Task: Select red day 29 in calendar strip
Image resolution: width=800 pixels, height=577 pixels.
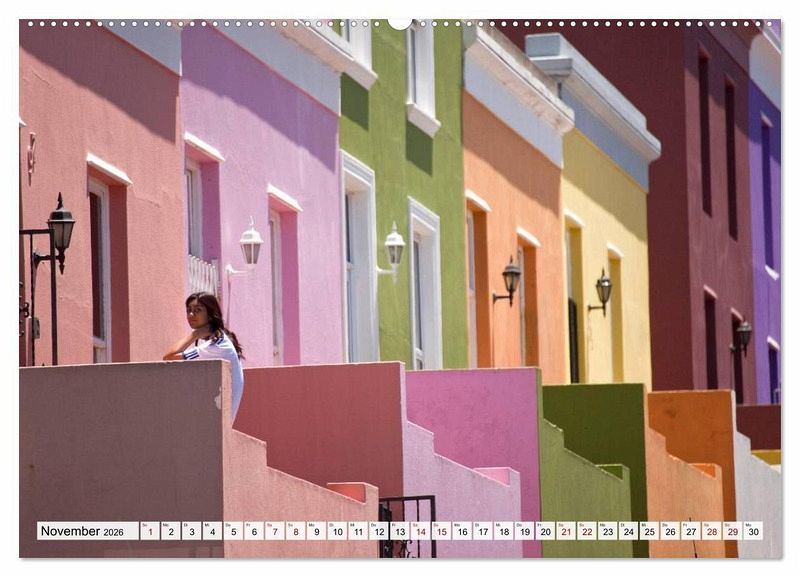Action: [x=733, y=531]
